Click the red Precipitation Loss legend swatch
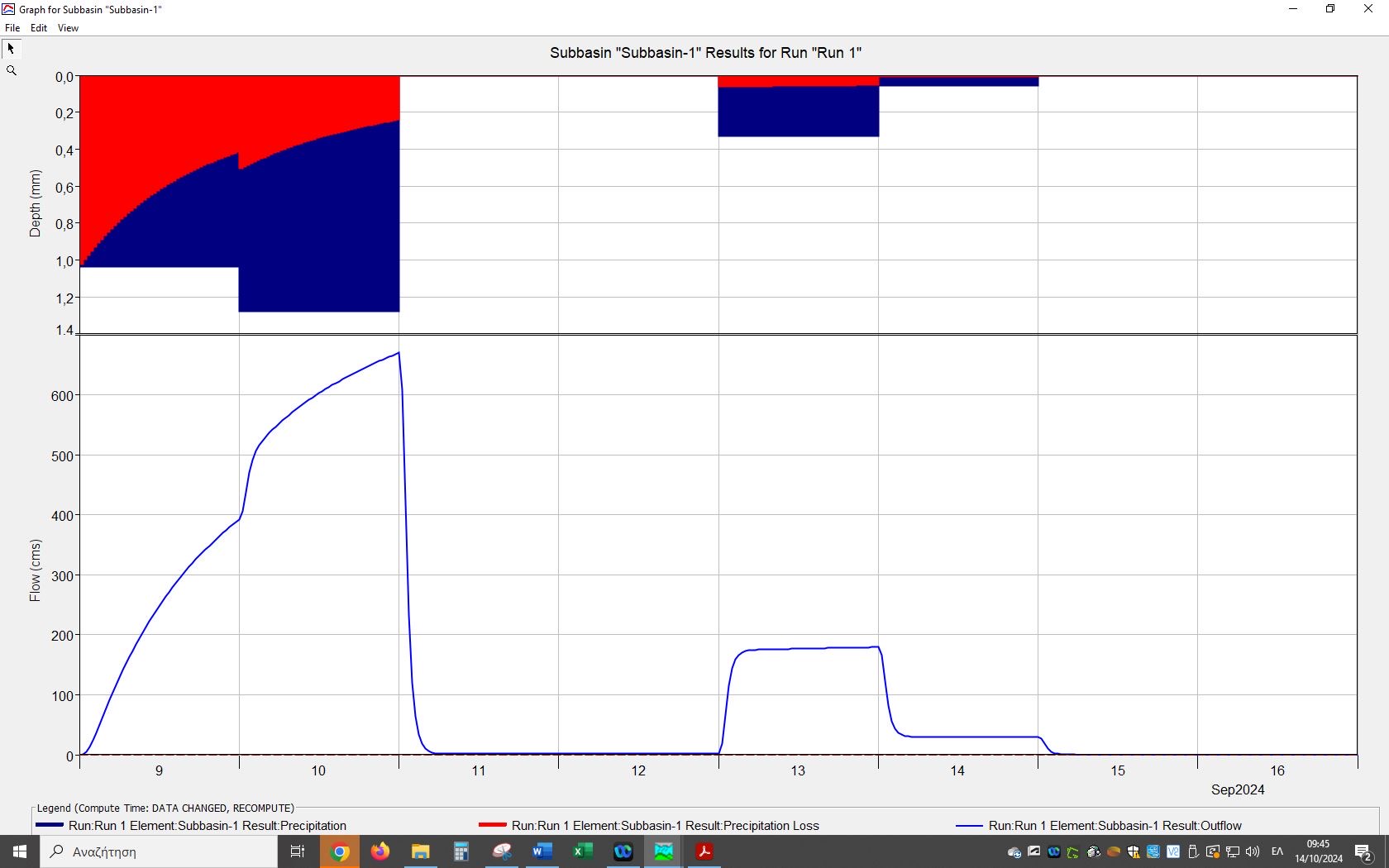The height and width of the screenshot is (868, 1389). [492, 825]
